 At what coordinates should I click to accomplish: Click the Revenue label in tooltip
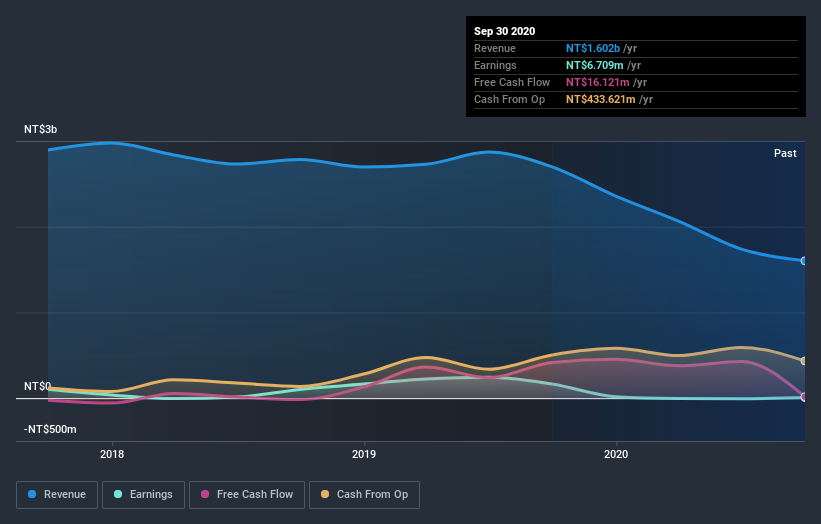coord(495,48)
